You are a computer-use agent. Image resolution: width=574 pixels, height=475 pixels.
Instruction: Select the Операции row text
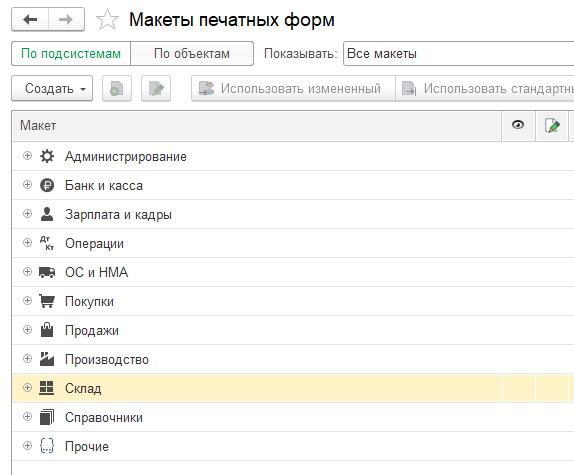coord(94,244)
